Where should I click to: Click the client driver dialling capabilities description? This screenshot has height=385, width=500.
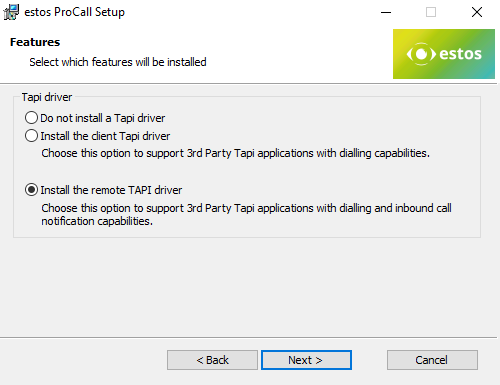(236, 153)
